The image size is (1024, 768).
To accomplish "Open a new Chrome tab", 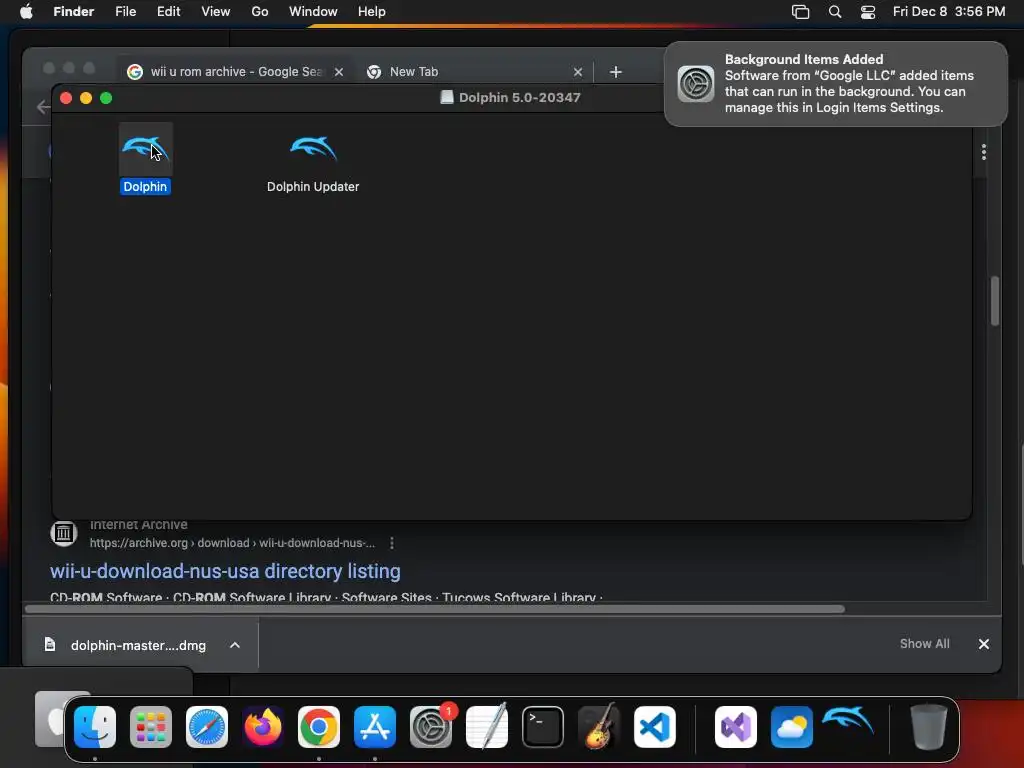I will (616, 72).
